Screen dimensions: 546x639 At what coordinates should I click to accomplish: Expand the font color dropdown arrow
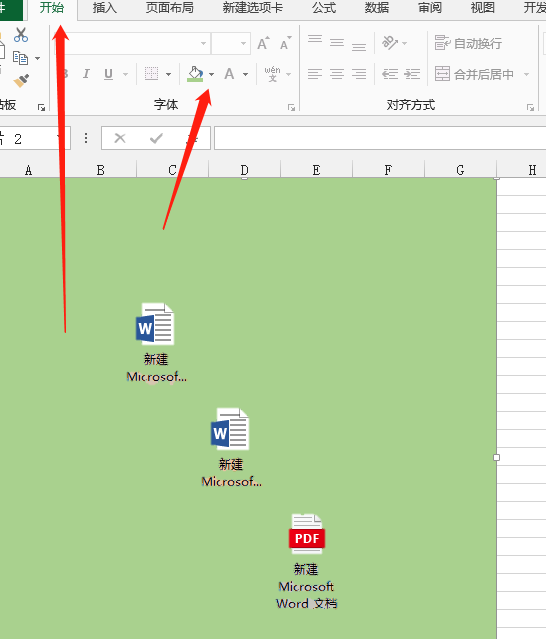(x=246, y=75)
